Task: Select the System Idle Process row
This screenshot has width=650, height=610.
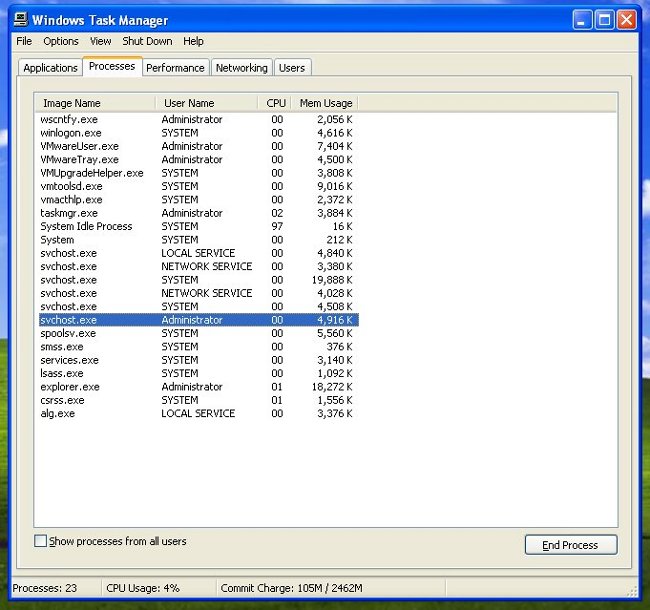Action: [86, 226]
